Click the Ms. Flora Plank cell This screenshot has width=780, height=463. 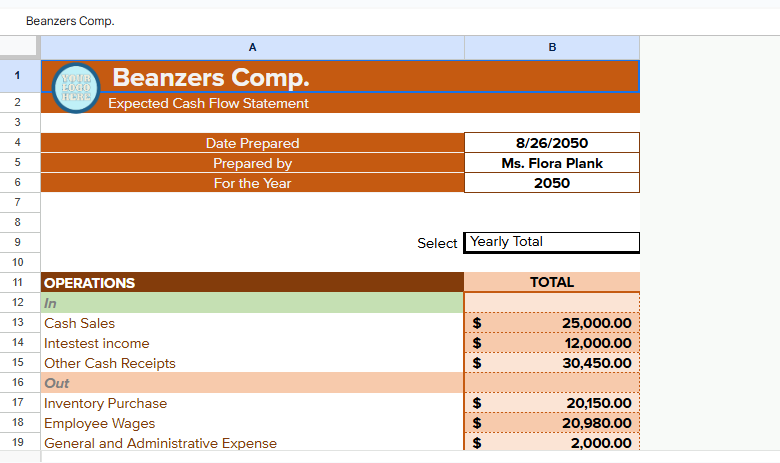(551, 163)
